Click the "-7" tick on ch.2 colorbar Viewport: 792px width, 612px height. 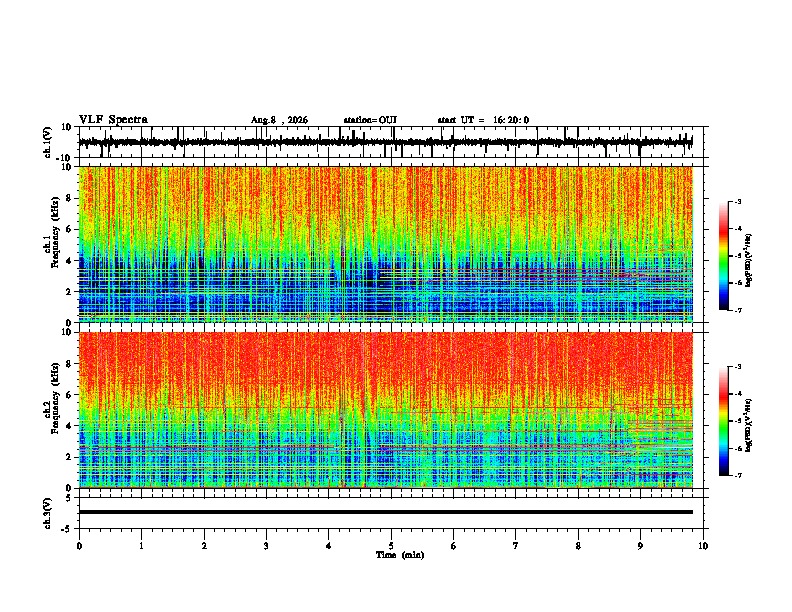(x=738, y=476)
